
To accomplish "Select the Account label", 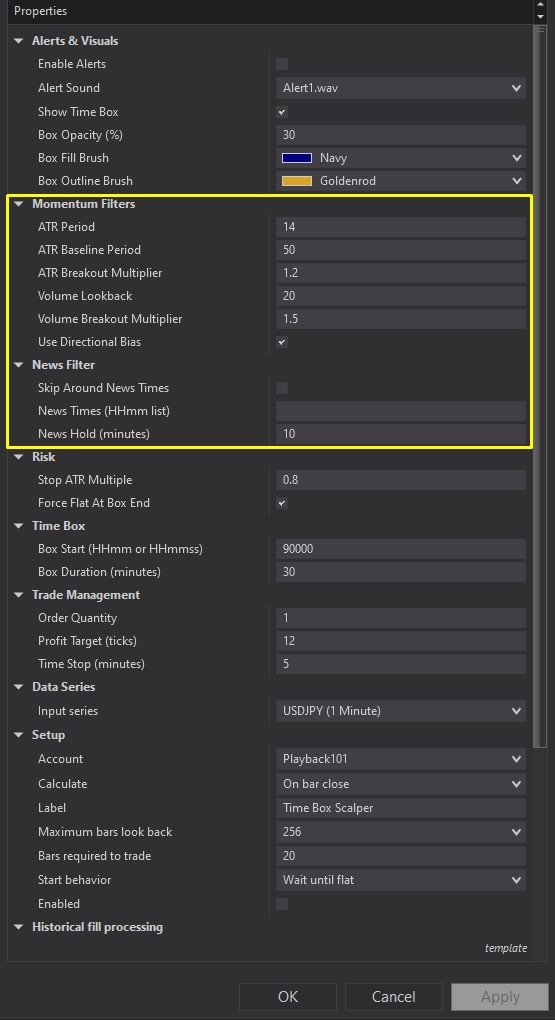I will [x=61, y=759].
